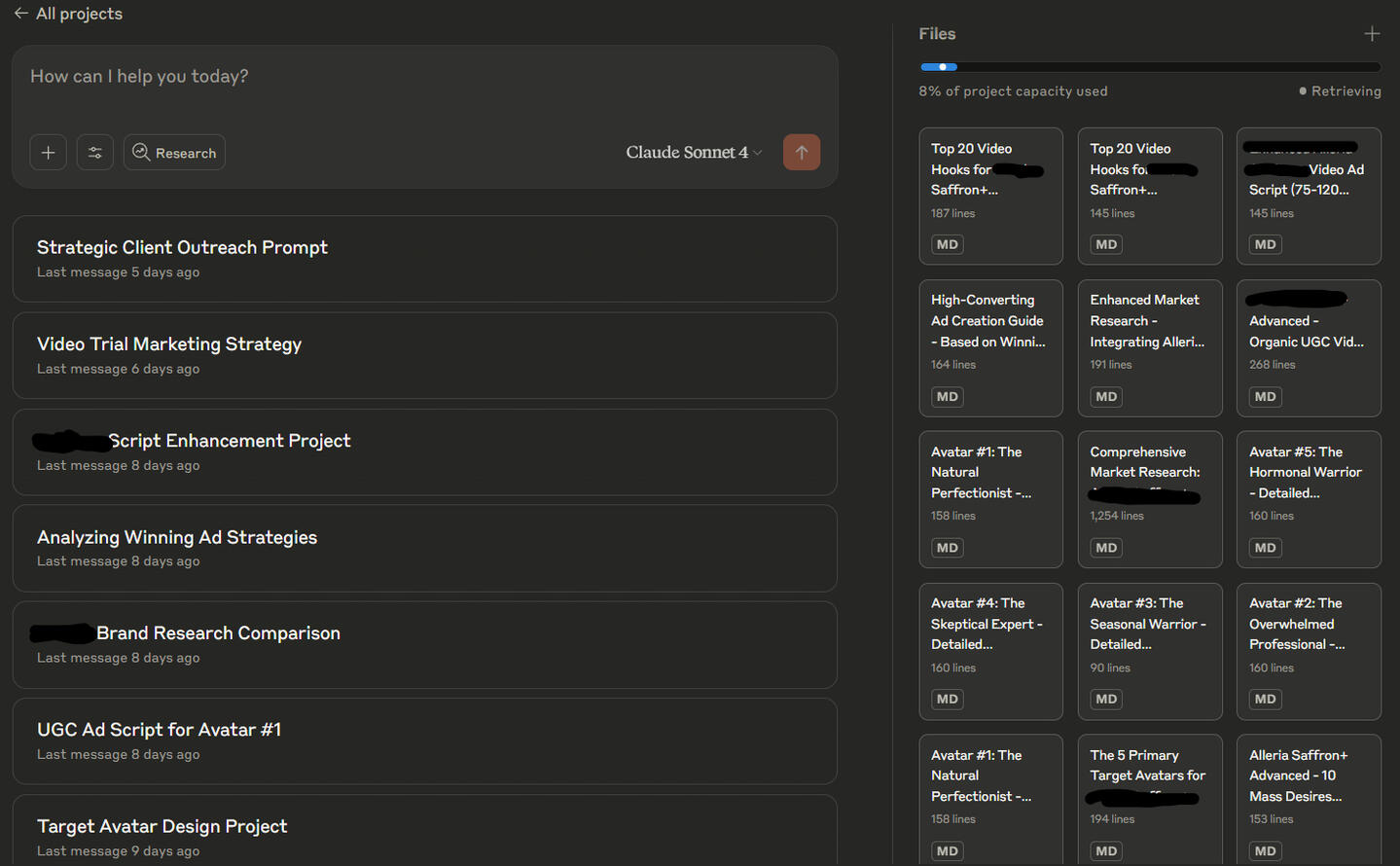Click the MD badge on Avatar #3 Seasonal Warrior

click(1106, 700)
